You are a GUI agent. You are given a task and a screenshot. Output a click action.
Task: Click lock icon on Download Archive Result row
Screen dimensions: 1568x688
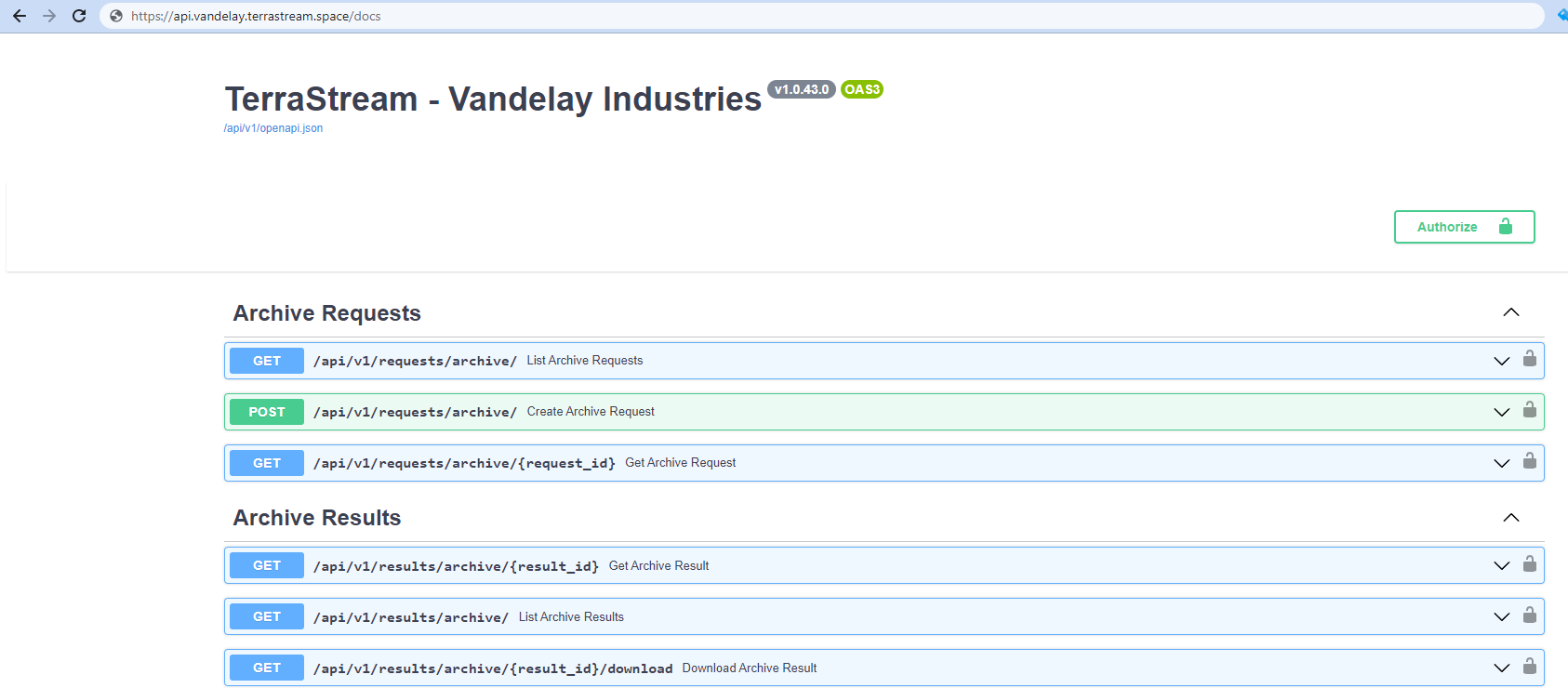(x=1530, y=666)
